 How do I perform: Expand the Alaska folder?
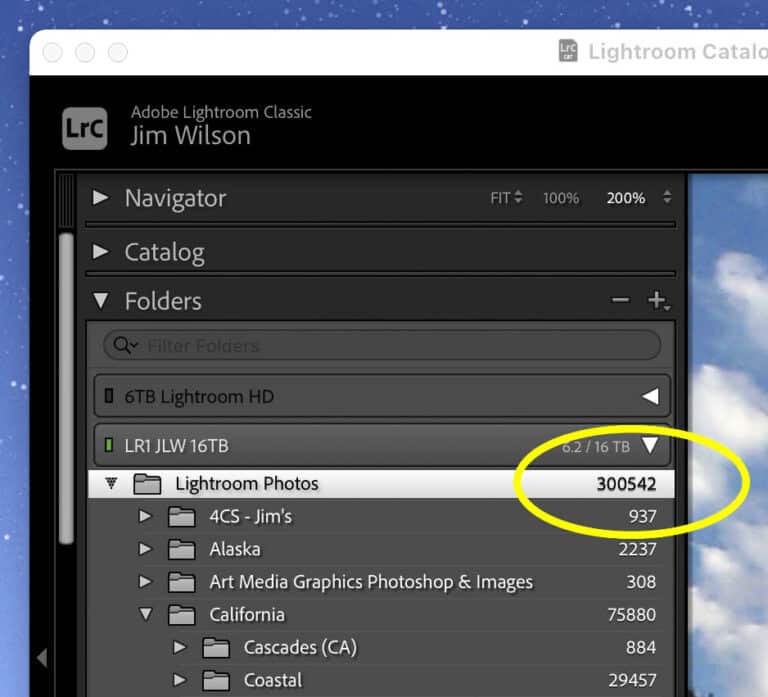(145, 549)
